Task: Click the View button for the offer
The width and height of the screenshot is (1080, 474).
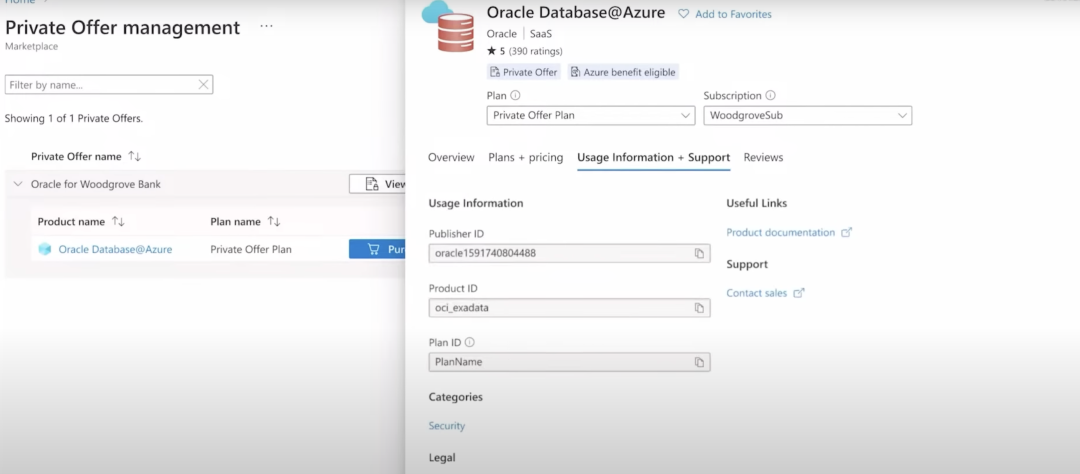Action: click(x=377, y=184)
